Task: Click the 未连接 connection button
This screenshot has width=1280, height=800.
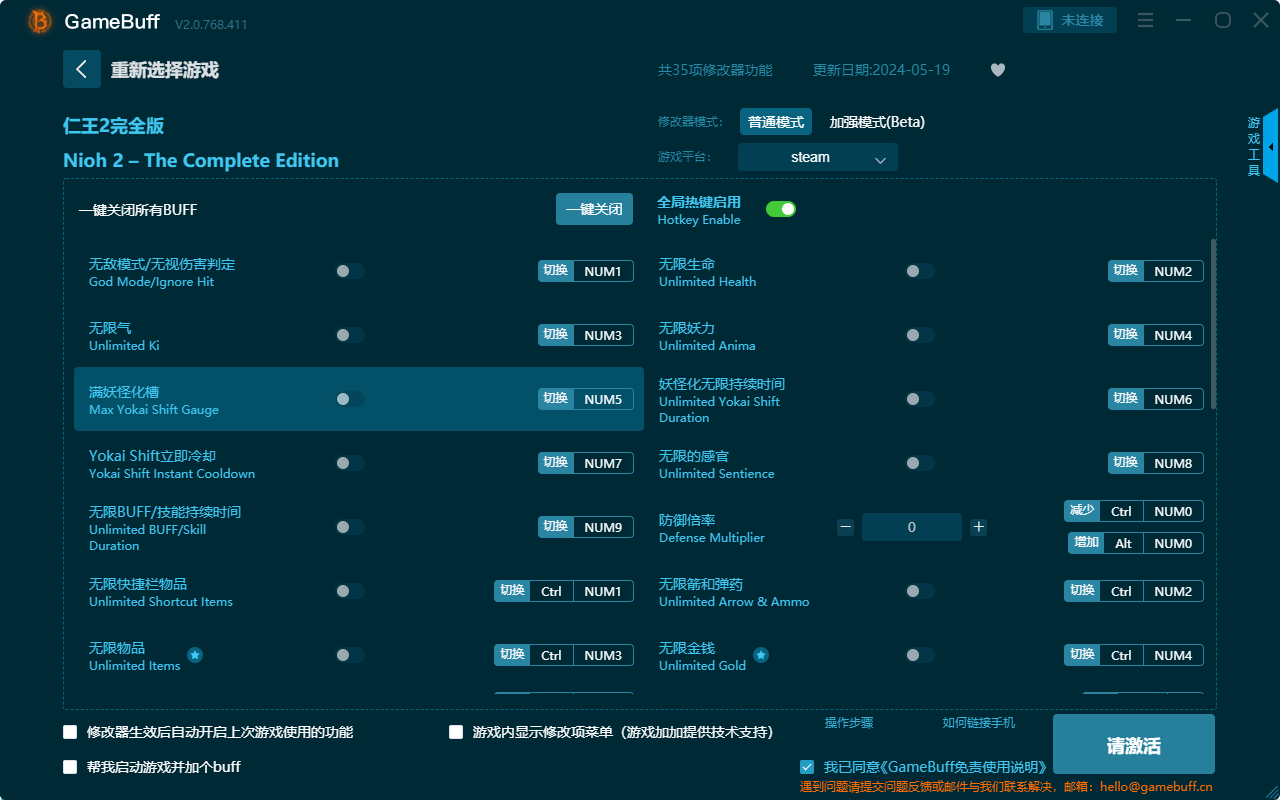Action: pyautogui.click(x=1070, y=20)
